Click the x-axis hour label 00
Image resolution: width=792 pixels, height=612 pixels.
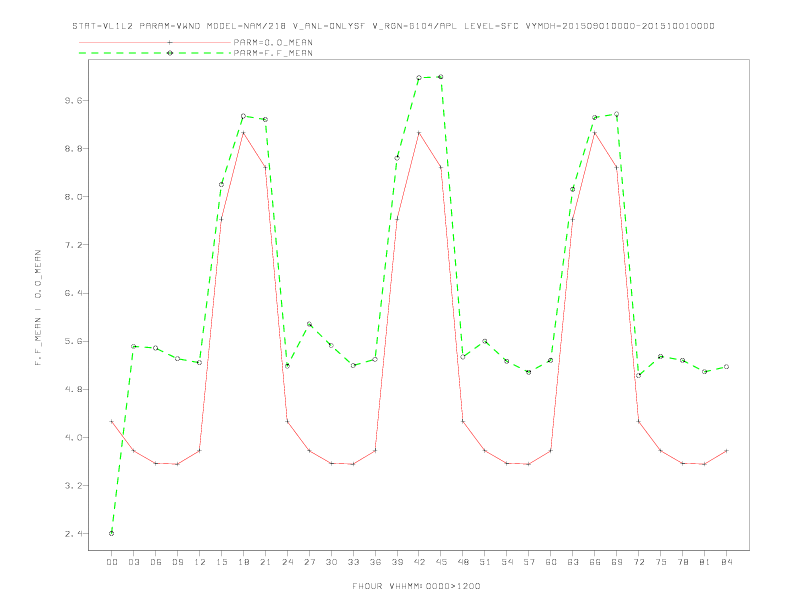click(112, 562)
